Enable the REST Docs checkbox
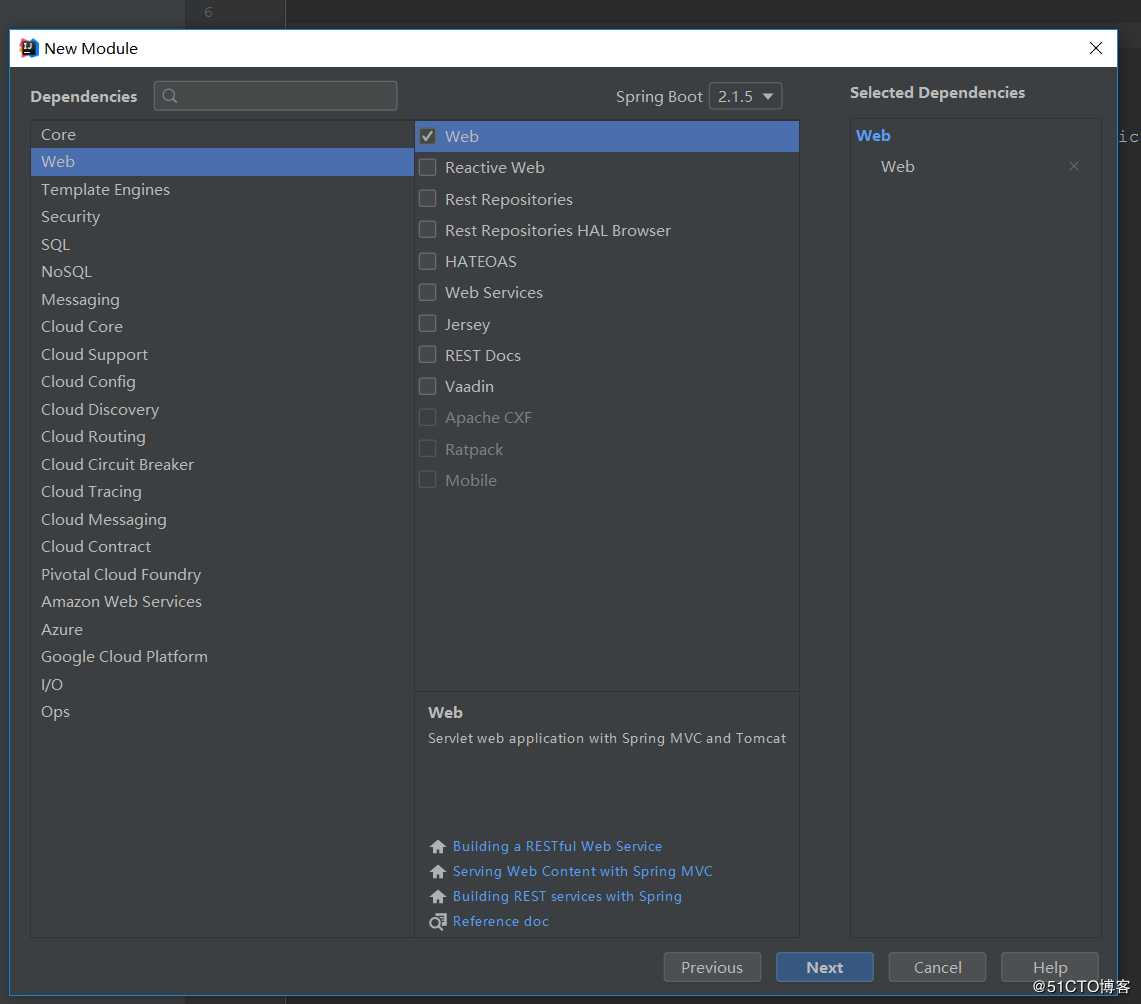This screenshot has height=1004, width=1141. coord(428,355)
